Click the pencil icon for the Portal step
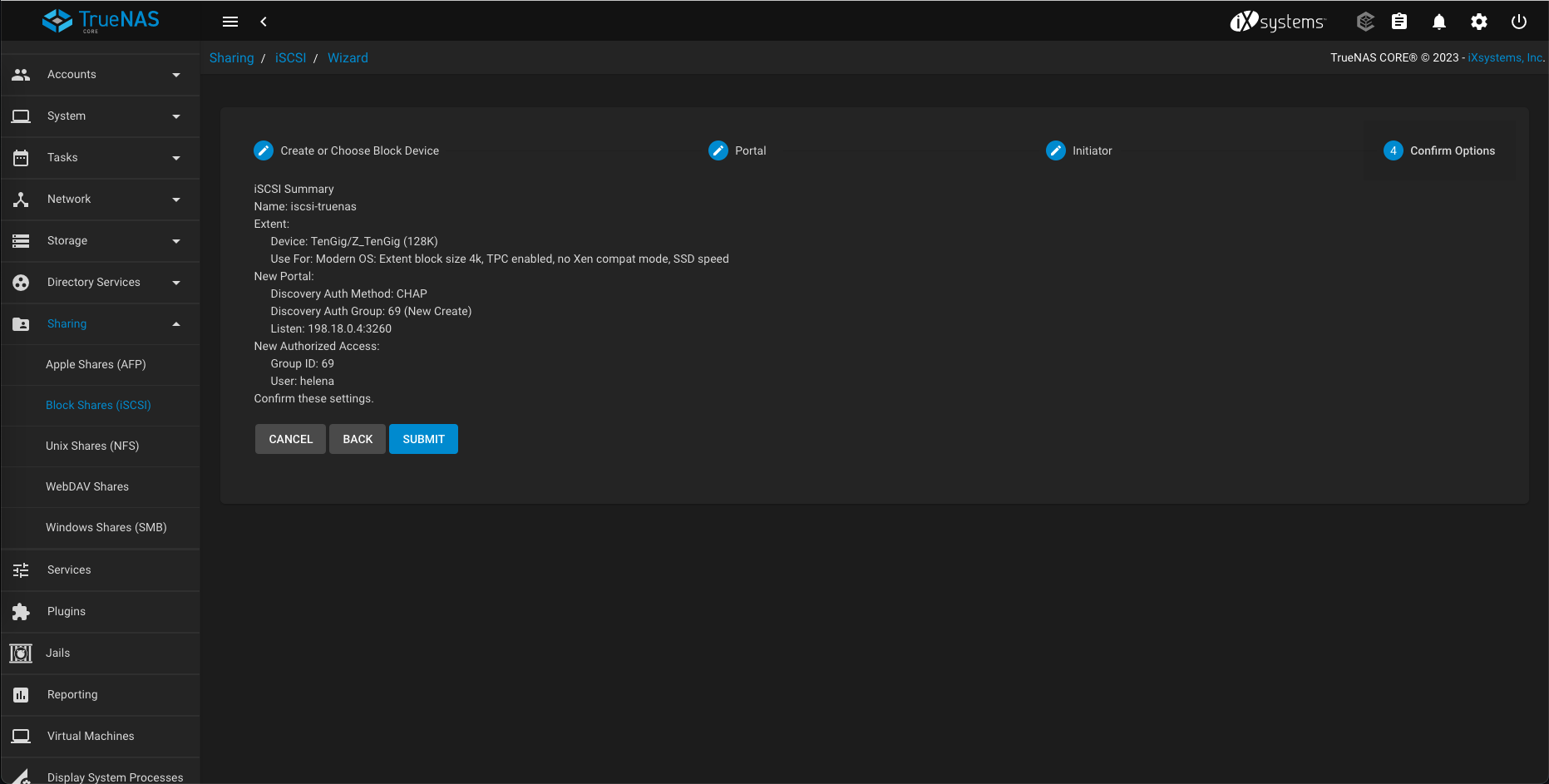Screen dimensions: 1549x784 pos(718,150)
